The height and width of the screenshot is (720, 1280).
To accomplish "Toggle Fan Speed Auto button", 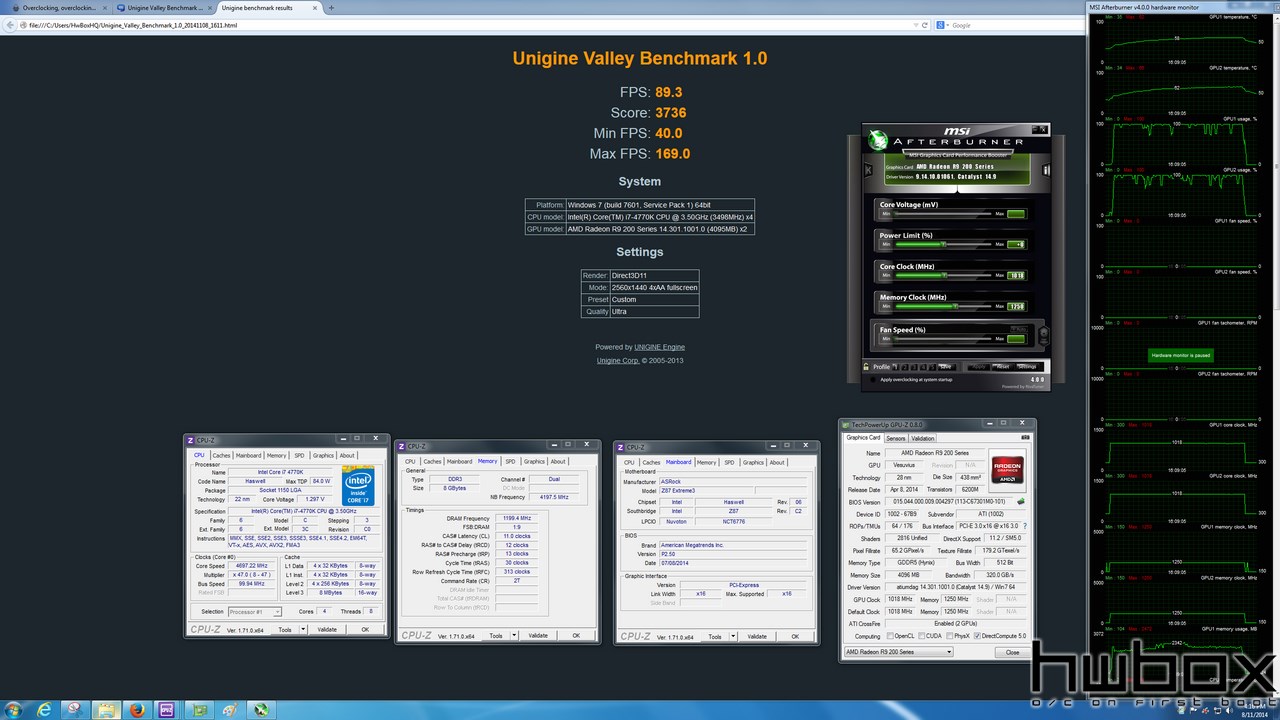I will tap(1019, 329).
